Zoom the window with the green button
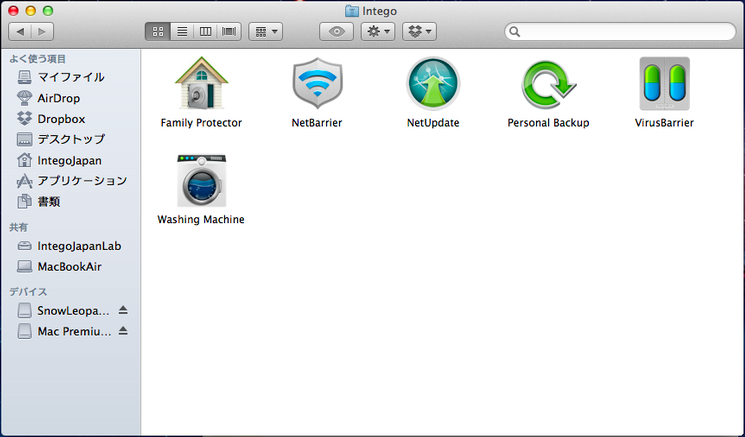 coord(48,10)
